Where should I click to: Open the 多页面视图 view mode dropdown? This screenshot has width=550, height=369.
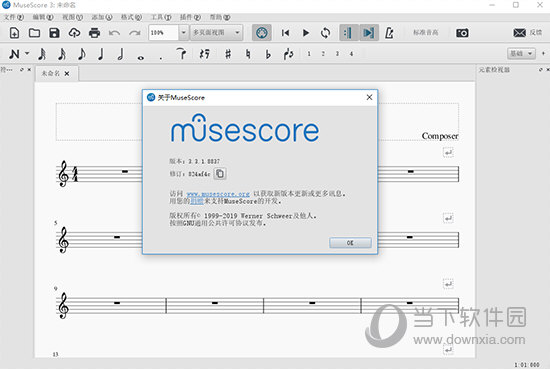click(216, 33)
